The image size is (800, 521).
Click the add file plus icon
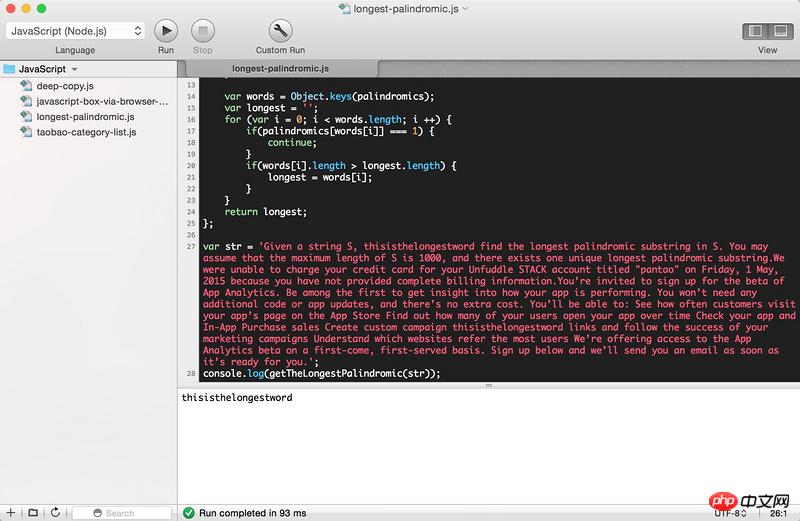click(11, 513)
